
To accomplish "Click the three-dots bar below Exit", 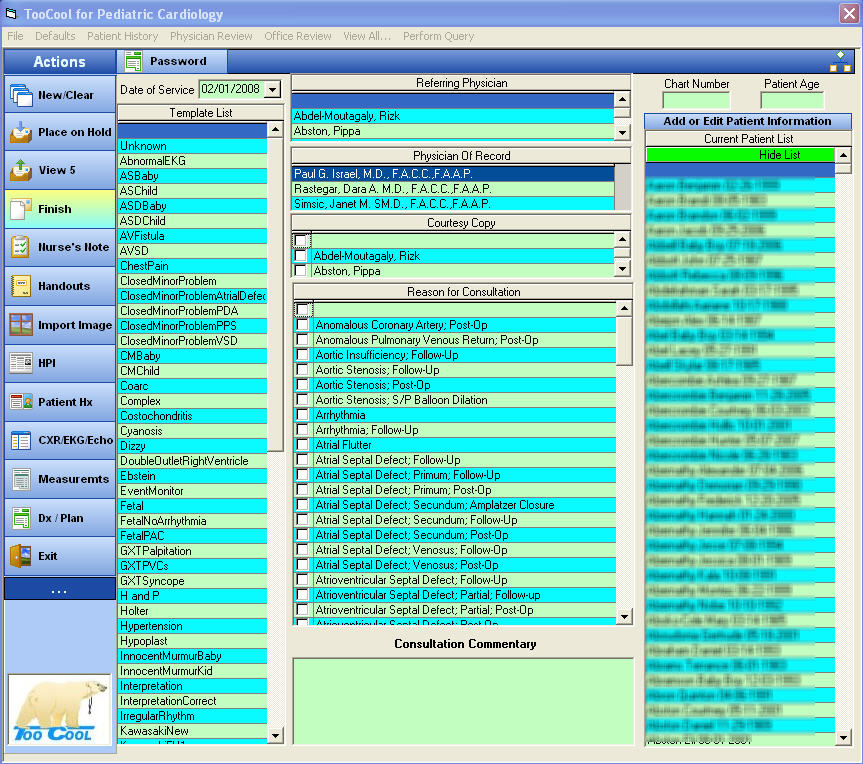I will point(59,590).
